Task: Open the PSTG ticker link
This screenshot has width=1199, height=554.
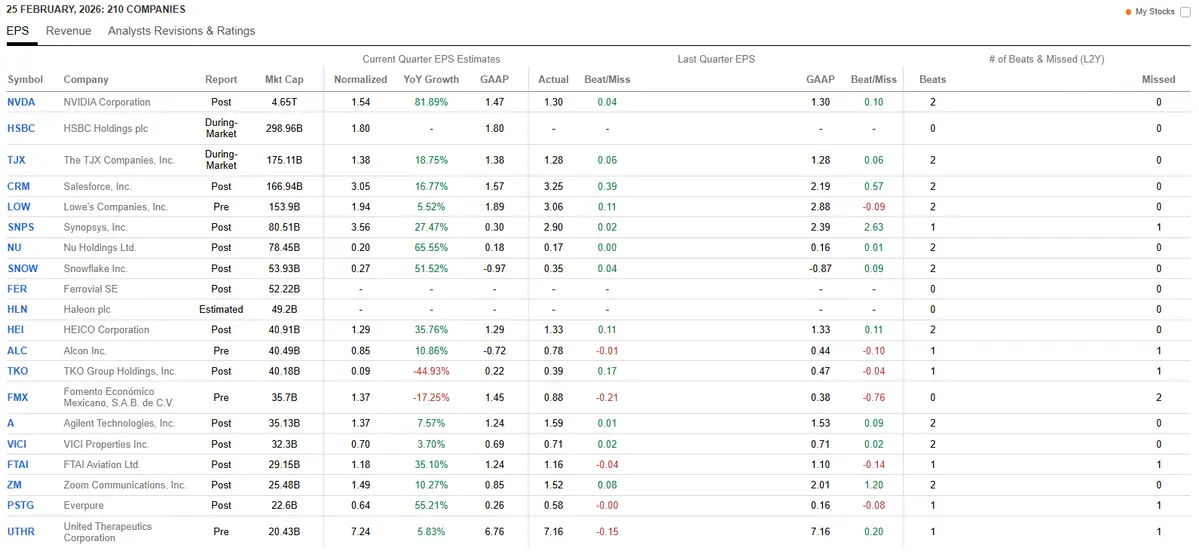Action: pyautogui.click(x=21, y=506)
